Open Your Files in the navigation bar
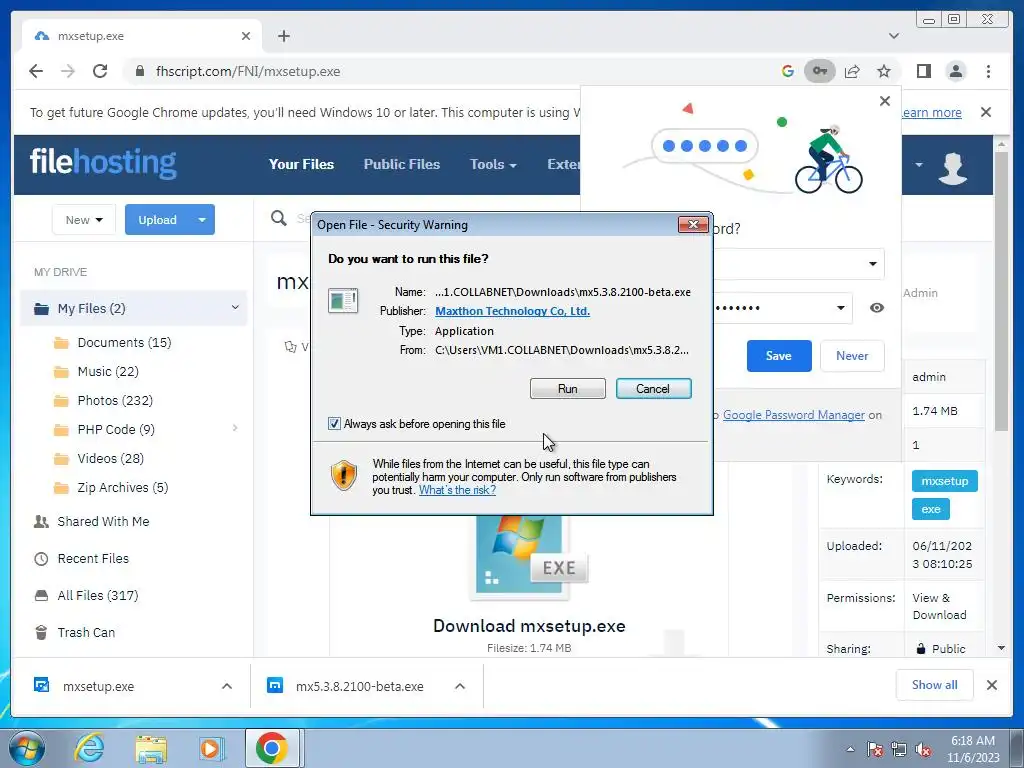1024x768 pixels. [301, 165]
